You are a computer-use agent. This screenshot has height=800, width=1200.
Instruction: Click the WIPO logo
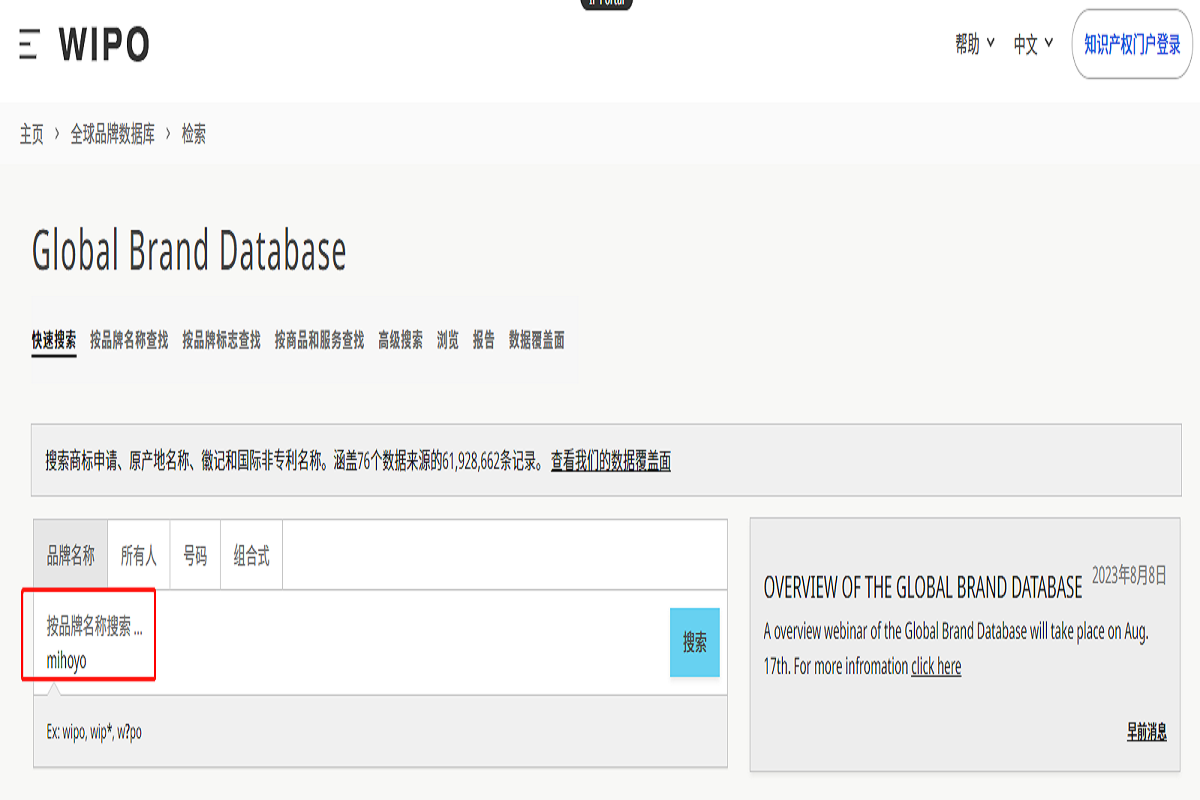(104, 44)
